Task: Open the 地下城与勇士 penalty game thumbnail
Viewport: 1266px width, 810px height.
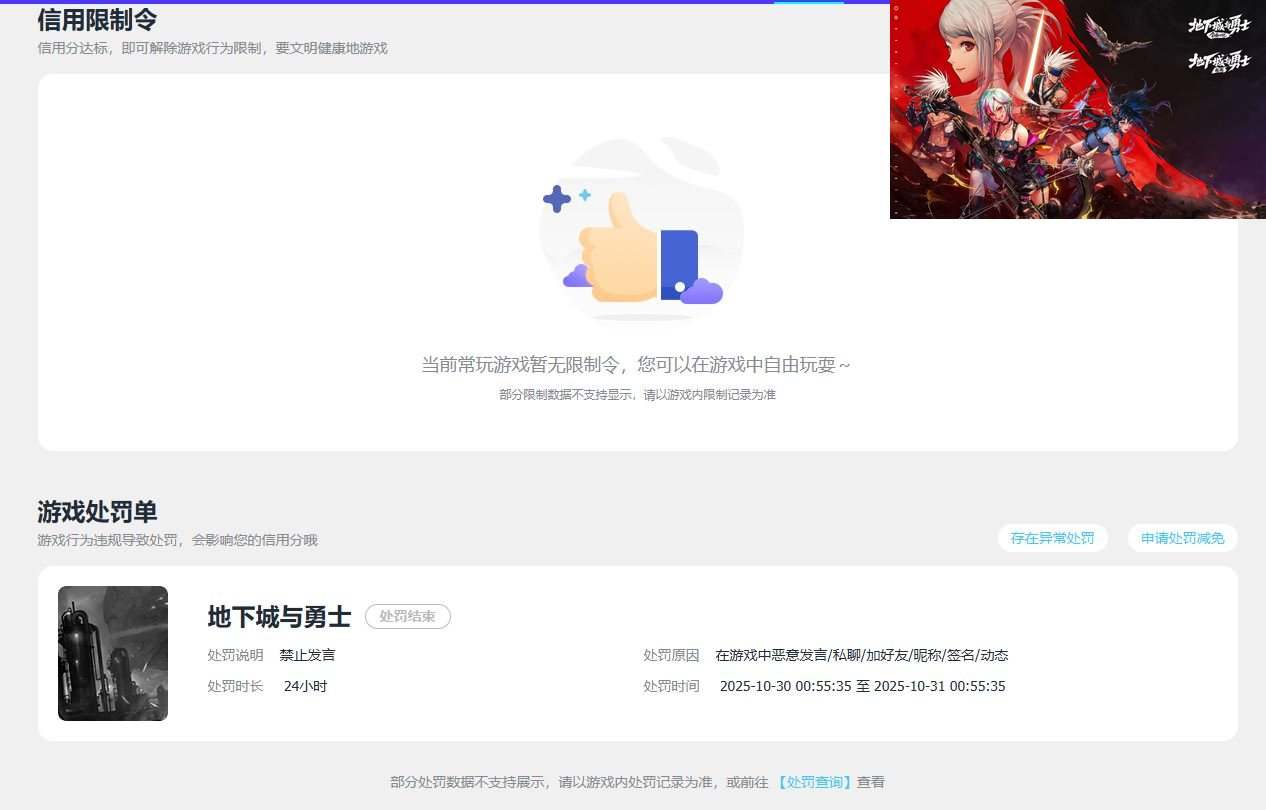Action: tap(113, 653)
